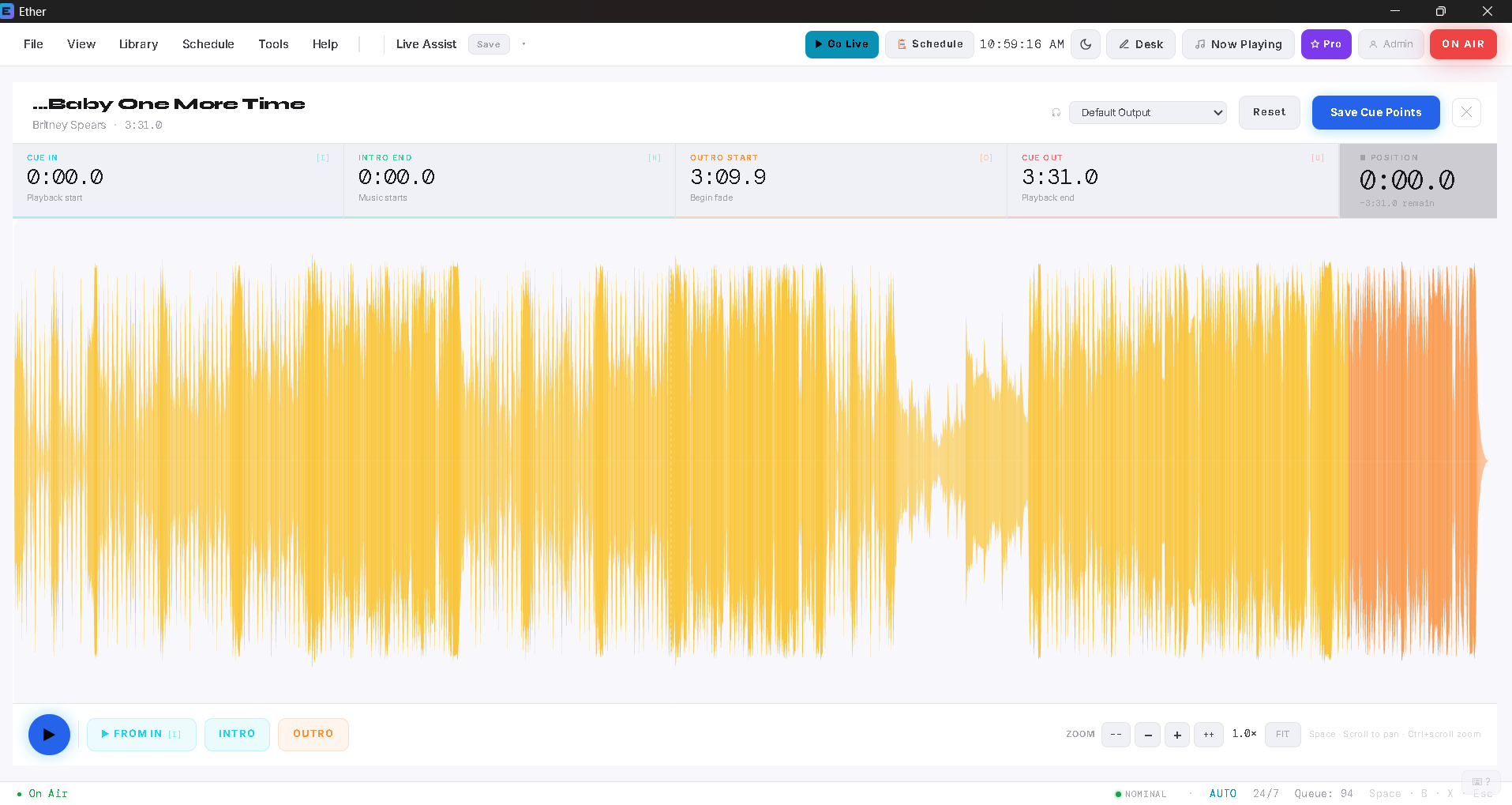
Task: Reset the cue points
Action: point(1269,112)
